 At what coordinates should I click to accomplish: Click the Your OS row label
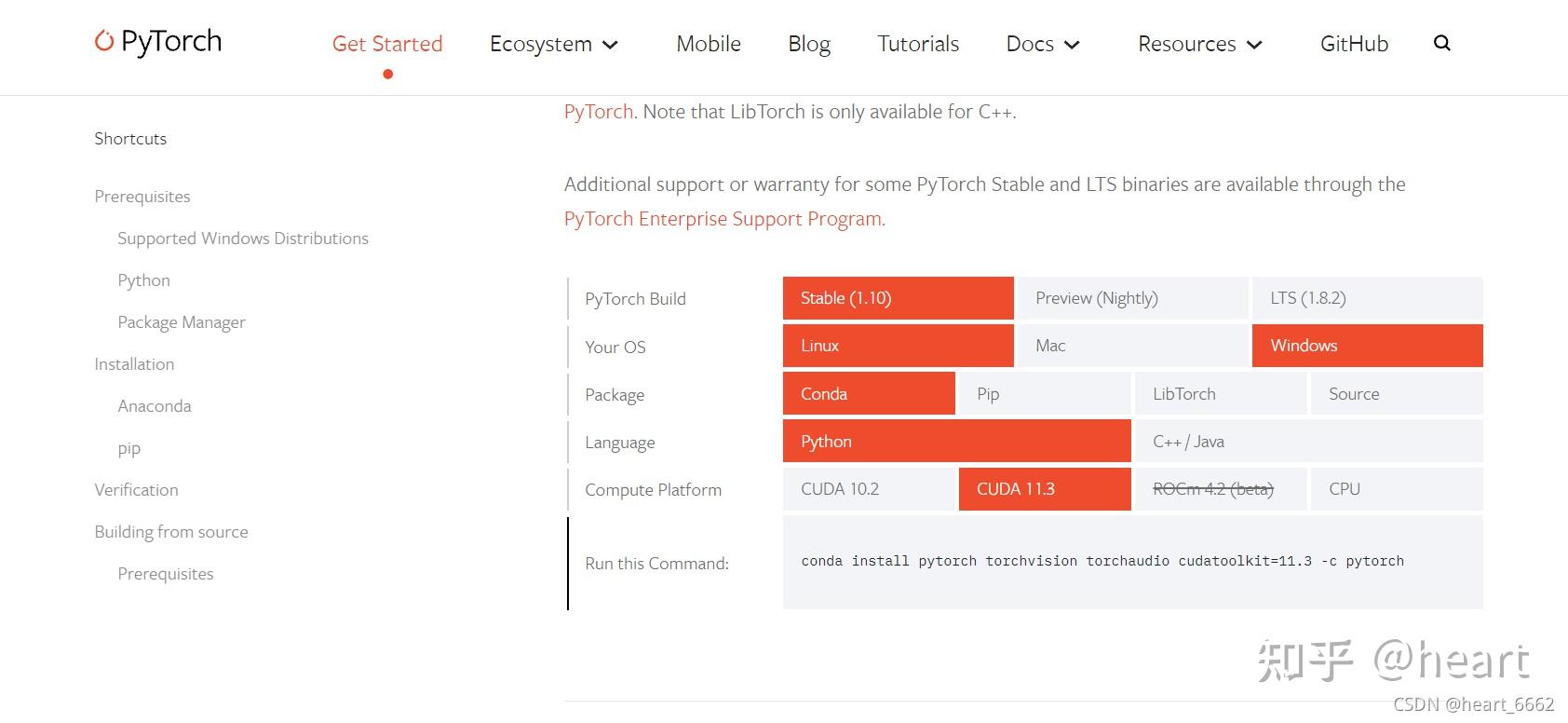(x=615, y=348)
